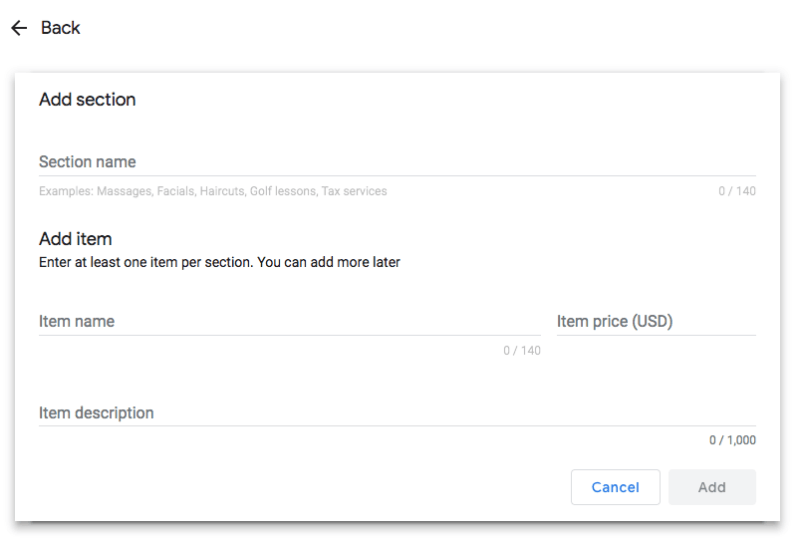Go back using the Back label
The height and width of the screenshot is (540, 800).
click(60, 28)
